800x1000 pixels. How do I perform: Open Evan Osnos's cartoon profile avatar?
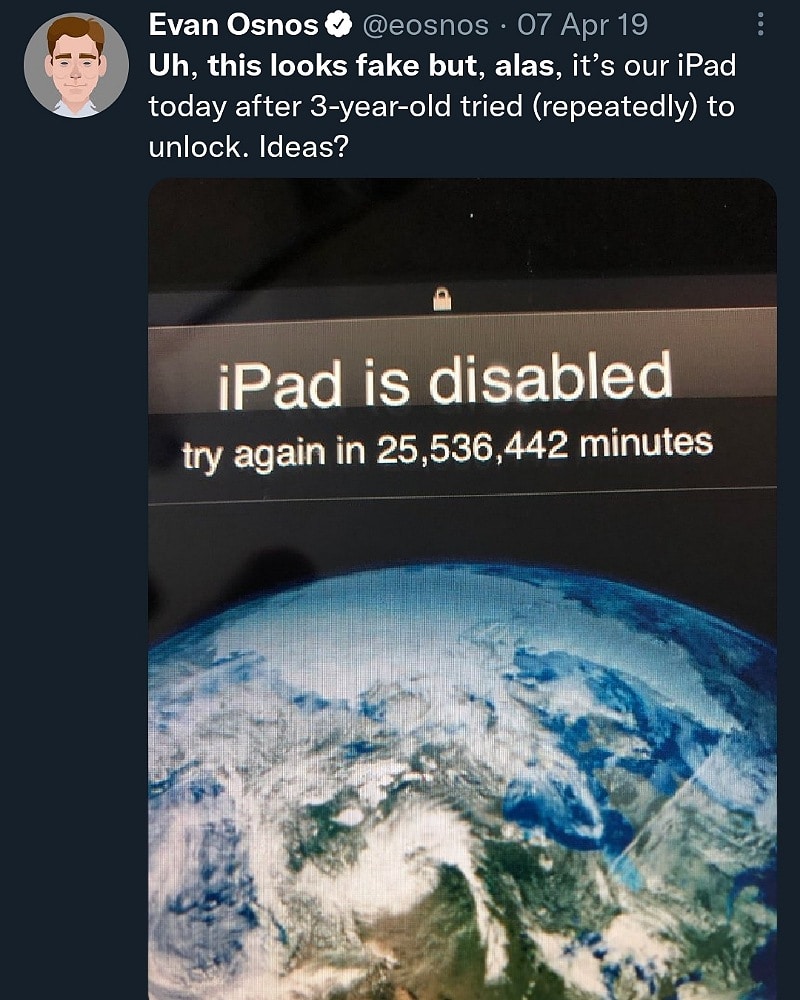click(x=76, y=66)
